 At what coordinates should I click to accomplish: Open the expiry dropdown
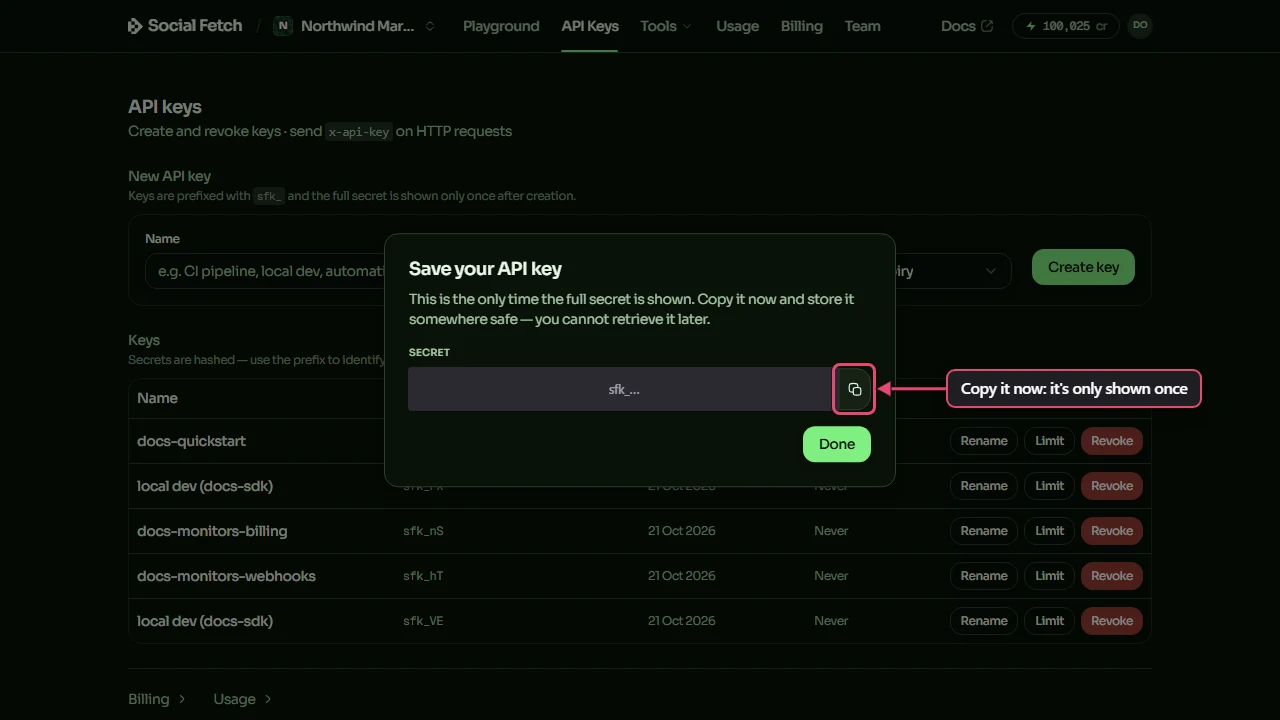coord(950,270)
